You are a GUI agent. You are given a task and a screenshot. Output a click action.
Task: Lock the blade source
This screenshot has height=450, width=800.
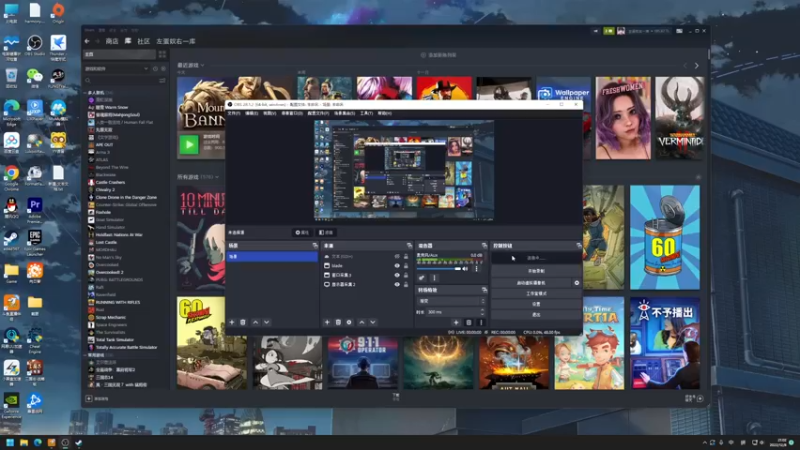tap(406, 266)
